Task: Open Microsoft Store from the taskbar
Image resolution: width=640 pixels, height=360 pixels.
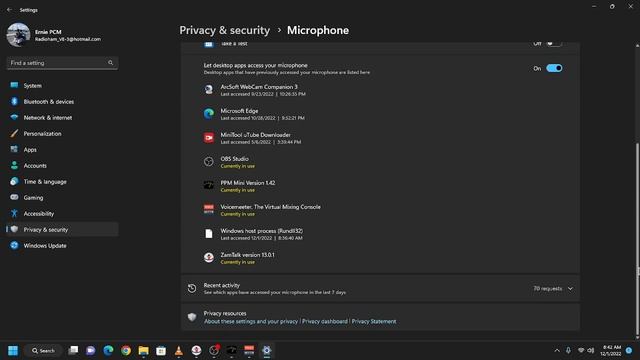Action: click(161, 350)
